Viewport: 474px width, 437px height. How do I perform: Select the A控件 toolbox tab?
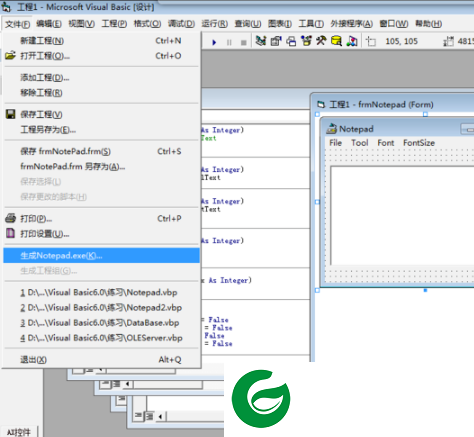19,432
